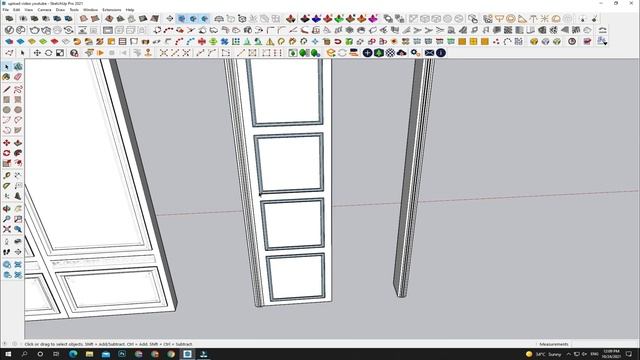Open the taskbar search icon
This screenshot has height=360, width=640.
click(x=24, y=354)
